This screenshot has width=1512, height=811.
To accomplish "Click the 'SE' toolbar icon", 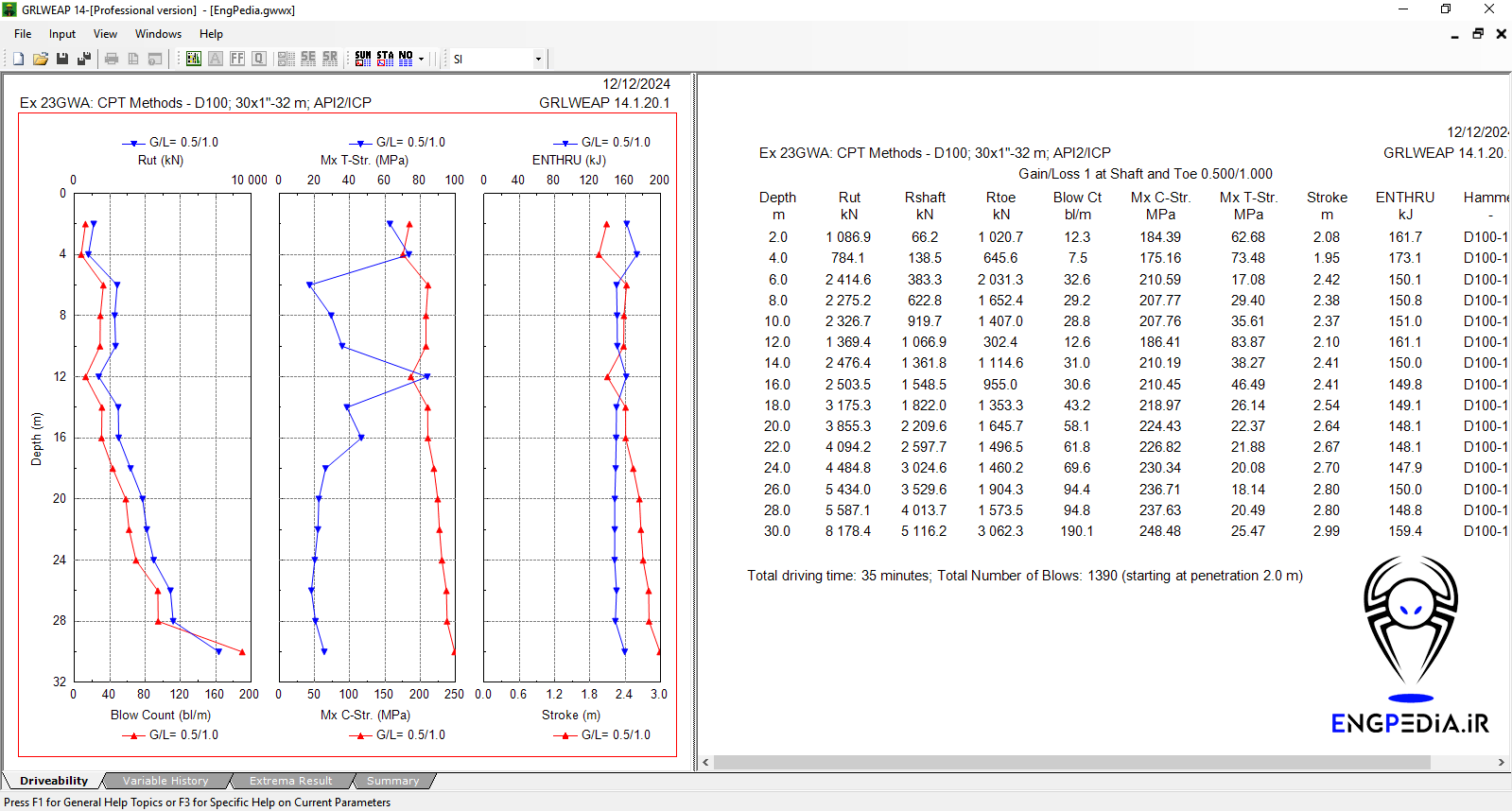I will click(308, 59).
